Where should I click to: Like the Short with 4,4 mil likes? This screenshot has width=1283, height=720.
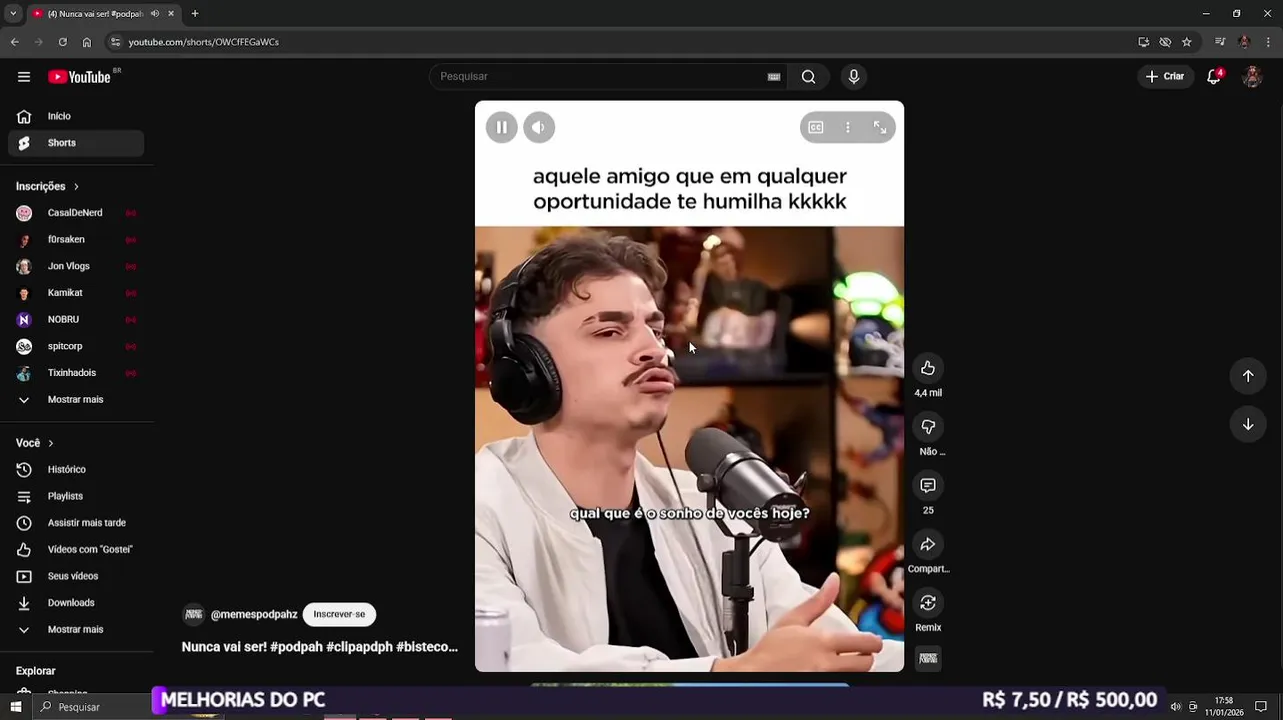(x=928, y=368)
